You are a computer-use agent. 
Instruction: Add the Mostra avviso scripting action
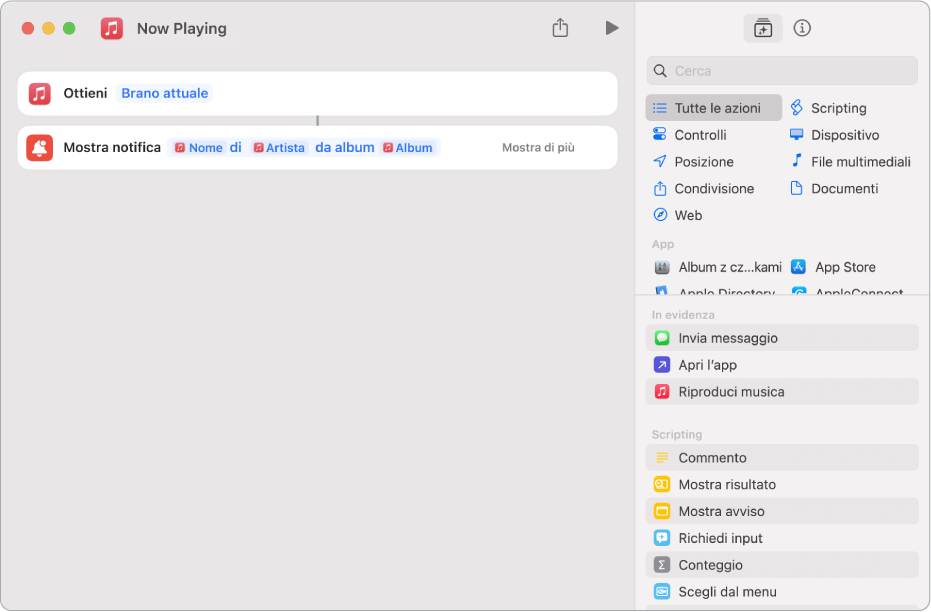coord(721,511)
